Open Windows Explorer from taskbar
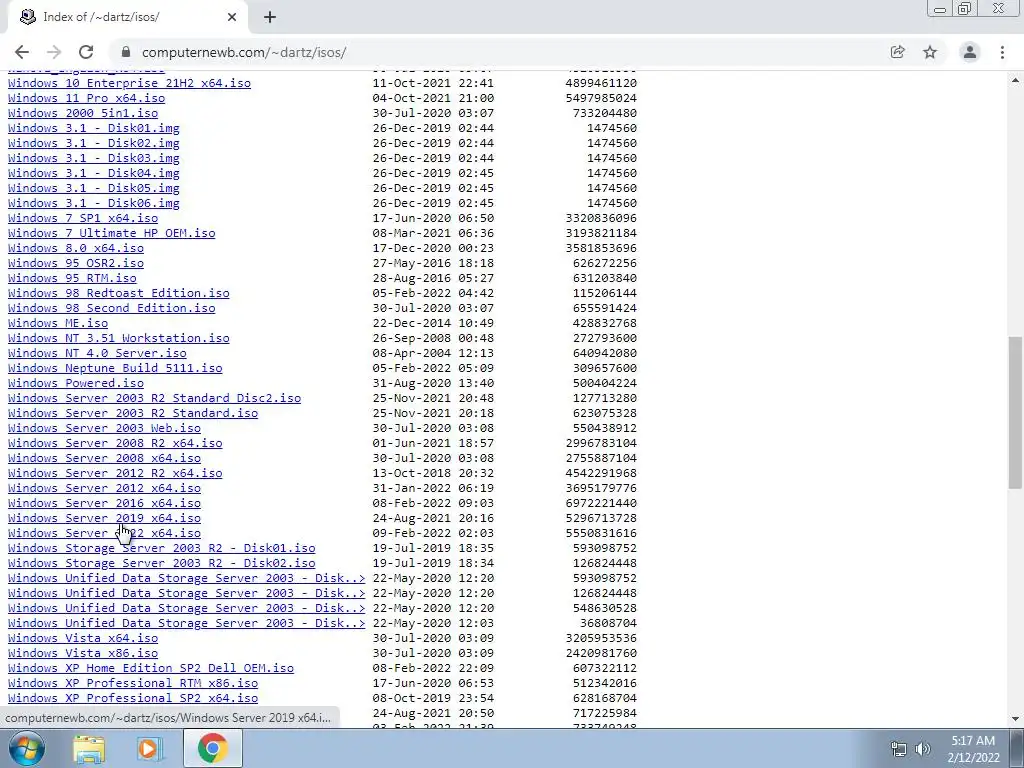This screenshot has height=768, width=1024. pyautogui.click(x=89, y=748)
